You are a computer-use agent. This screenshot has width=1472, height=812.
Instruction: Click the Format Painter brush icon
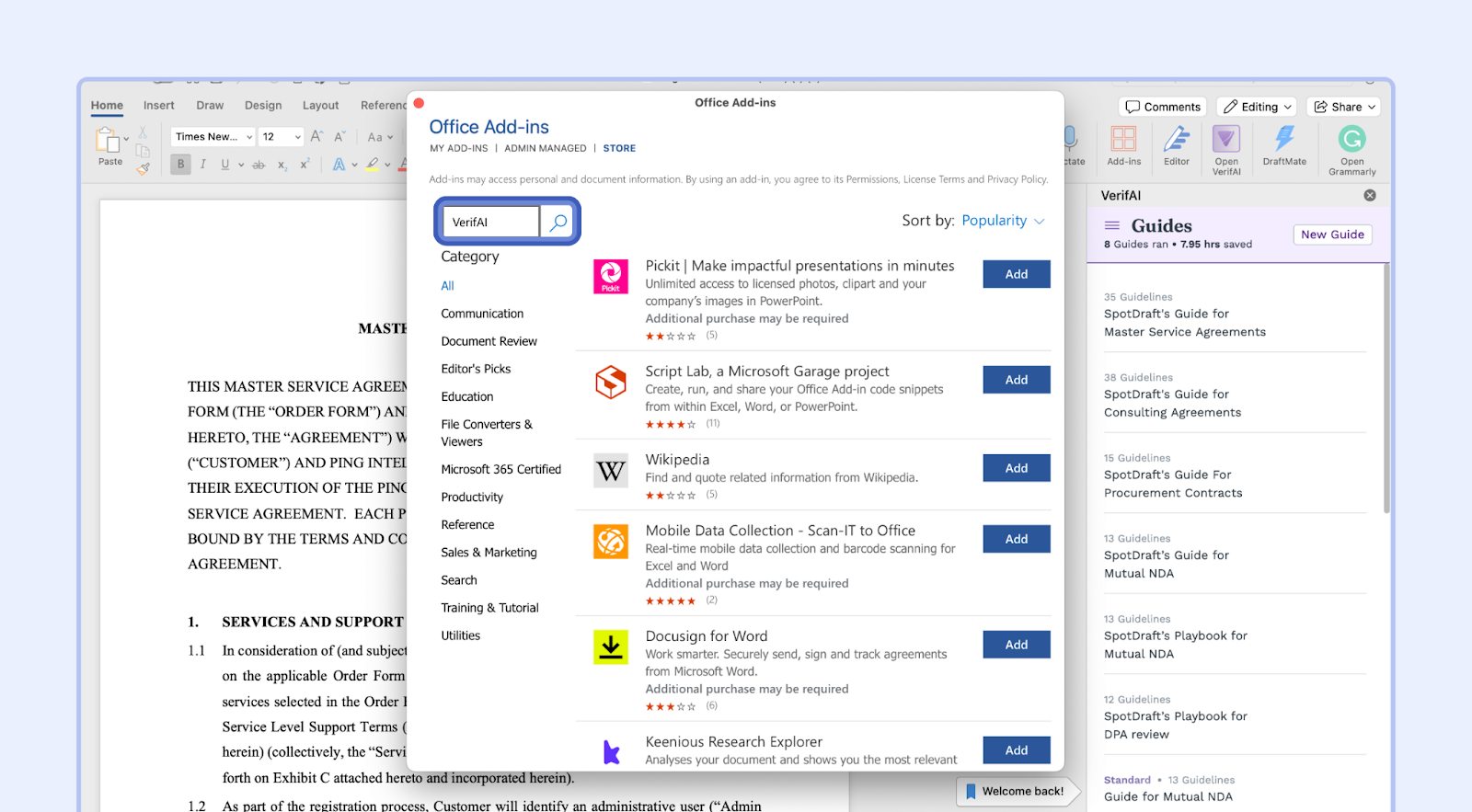click(143, 168)
